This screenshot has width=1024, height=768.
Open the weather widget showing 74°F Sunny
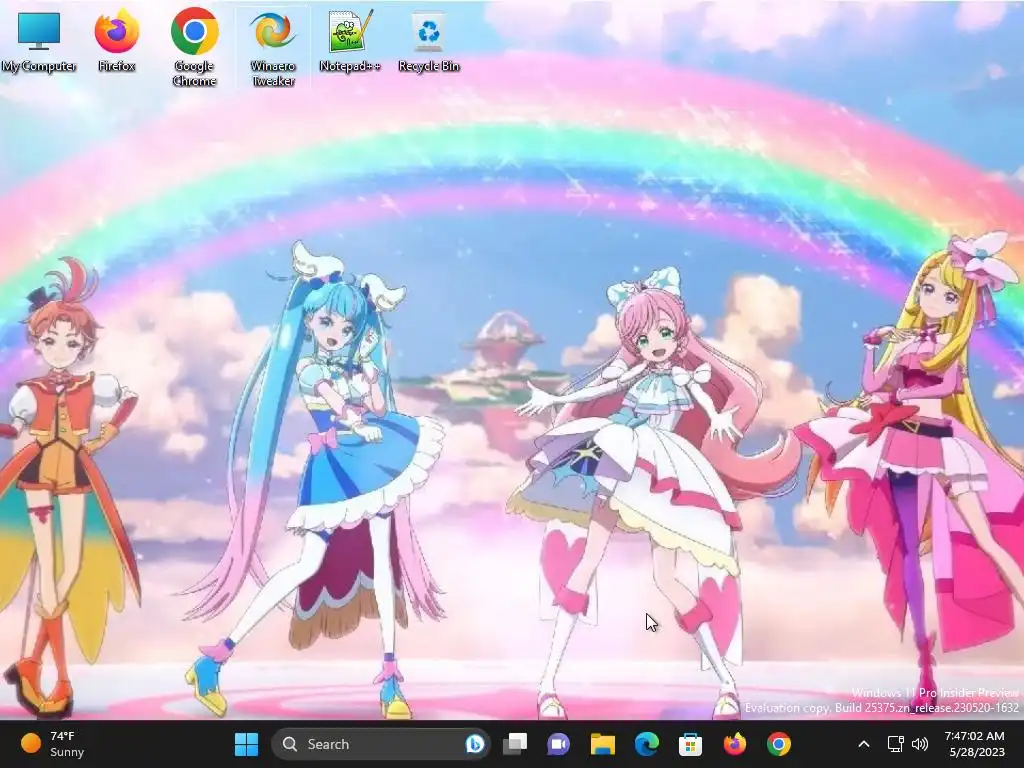pos(52,744)
